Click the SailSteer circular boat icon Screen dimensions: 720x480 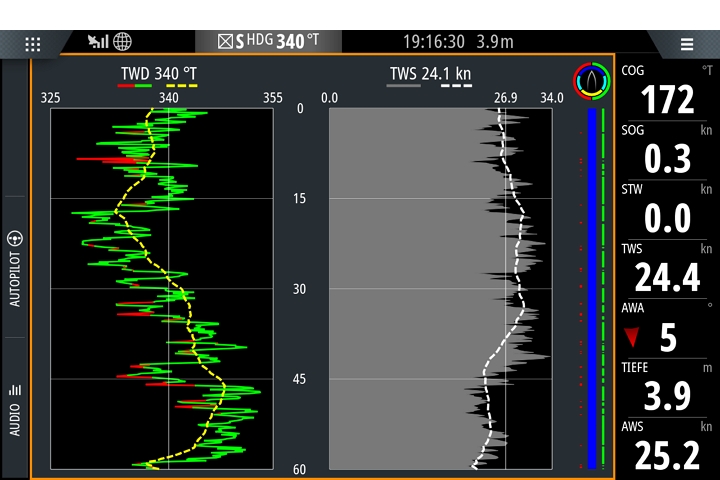pos(590,80)
